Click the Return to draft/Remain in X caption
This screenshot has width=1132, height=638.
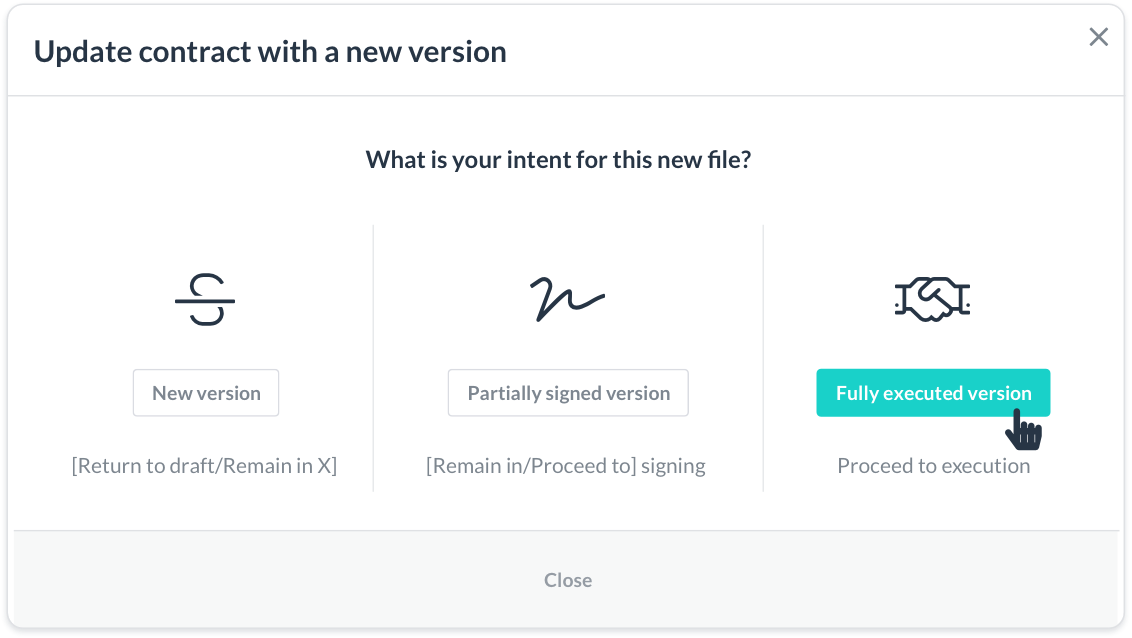pos(206,465)
